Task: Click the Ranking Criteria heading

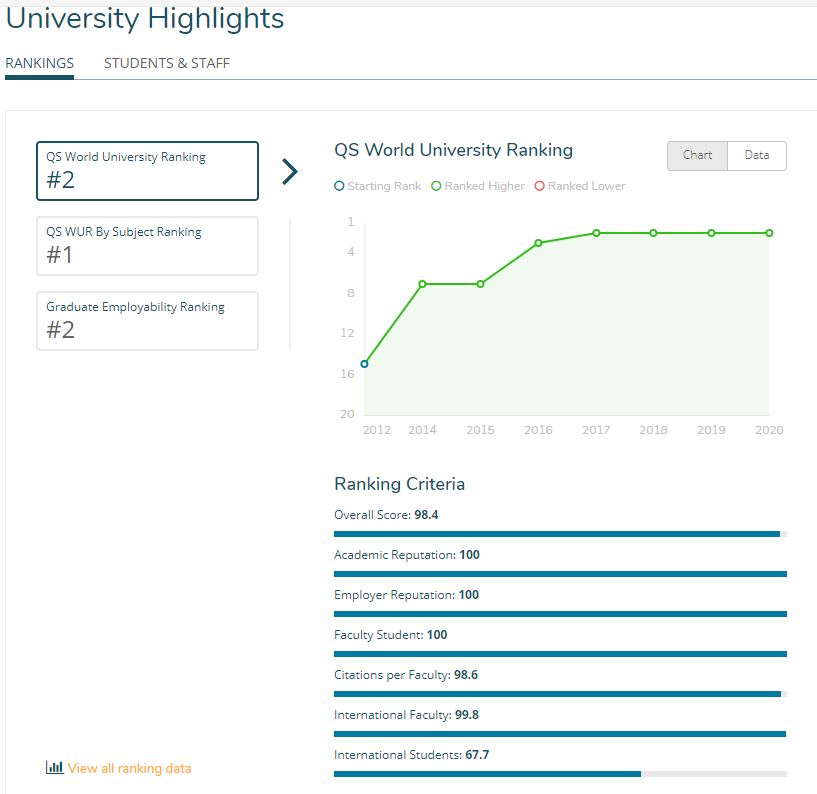Action: pyautogui.click(x=399, y=484)
